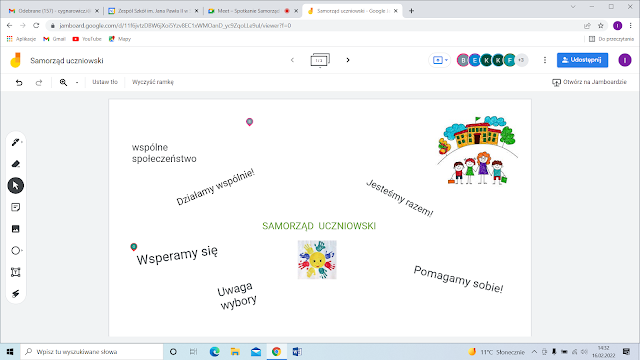This screenshot has width=640, height=360.
Task: Select the 'Pomagamy sobie!' text
Action: point(458,279)
